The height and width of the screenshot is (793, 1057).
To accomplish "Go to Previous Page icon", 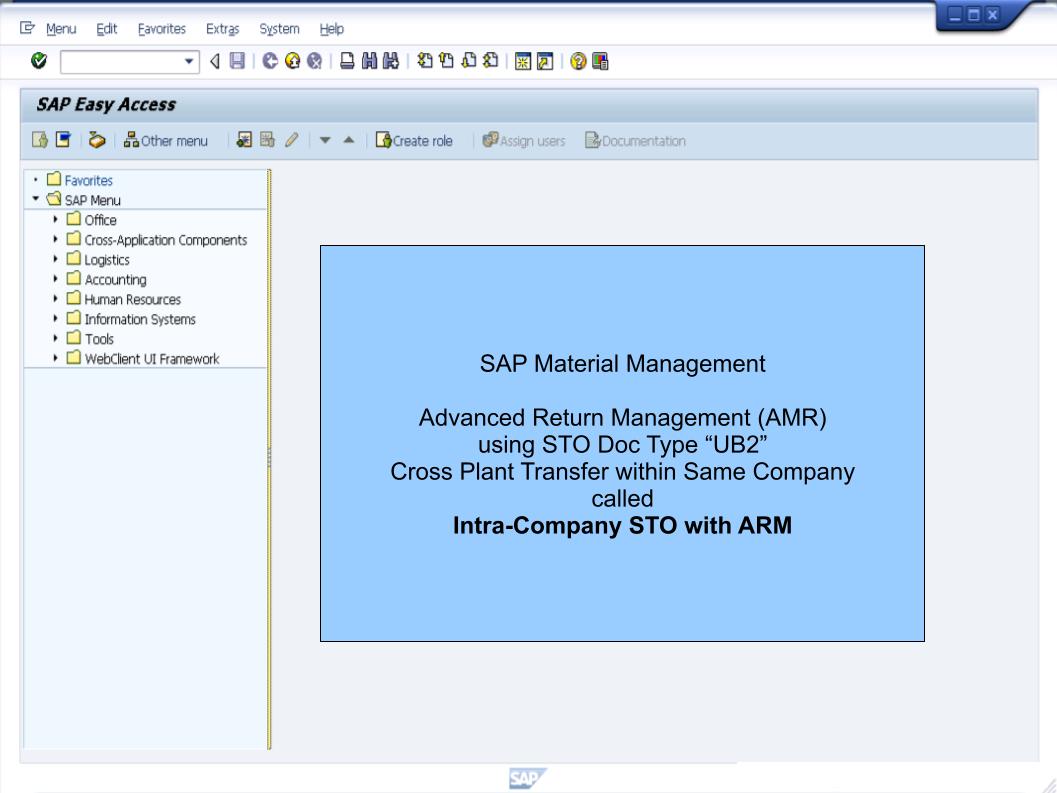I will click(x=446, y=61).
